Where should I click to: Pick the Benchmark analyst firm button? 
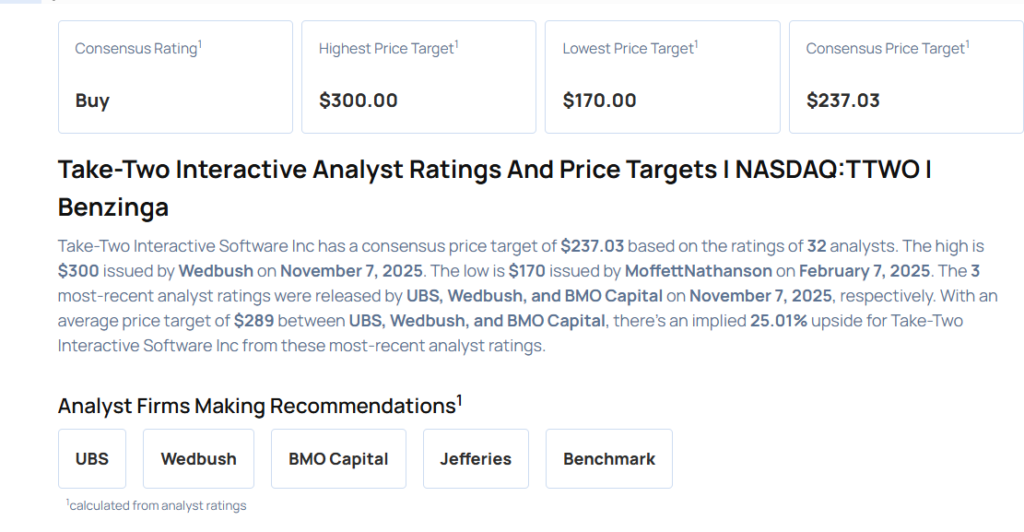click(x=609, y=459)
